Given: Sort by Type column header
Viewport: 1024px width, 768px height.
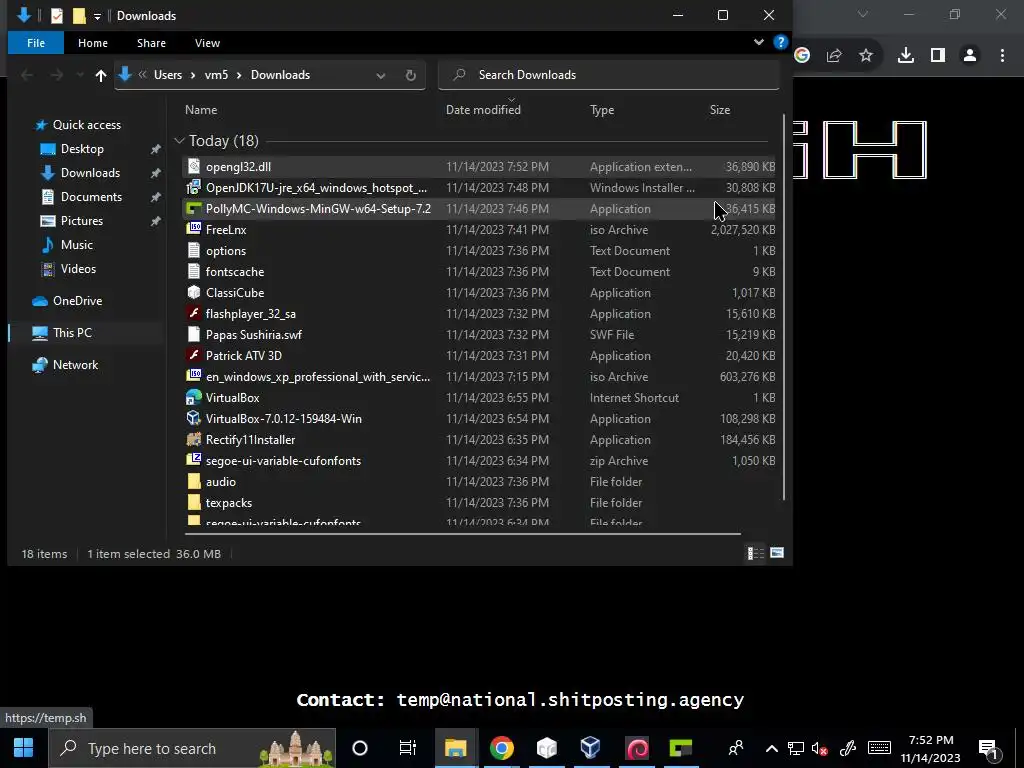Looking at the screenshot, I should tap(601, 110).
